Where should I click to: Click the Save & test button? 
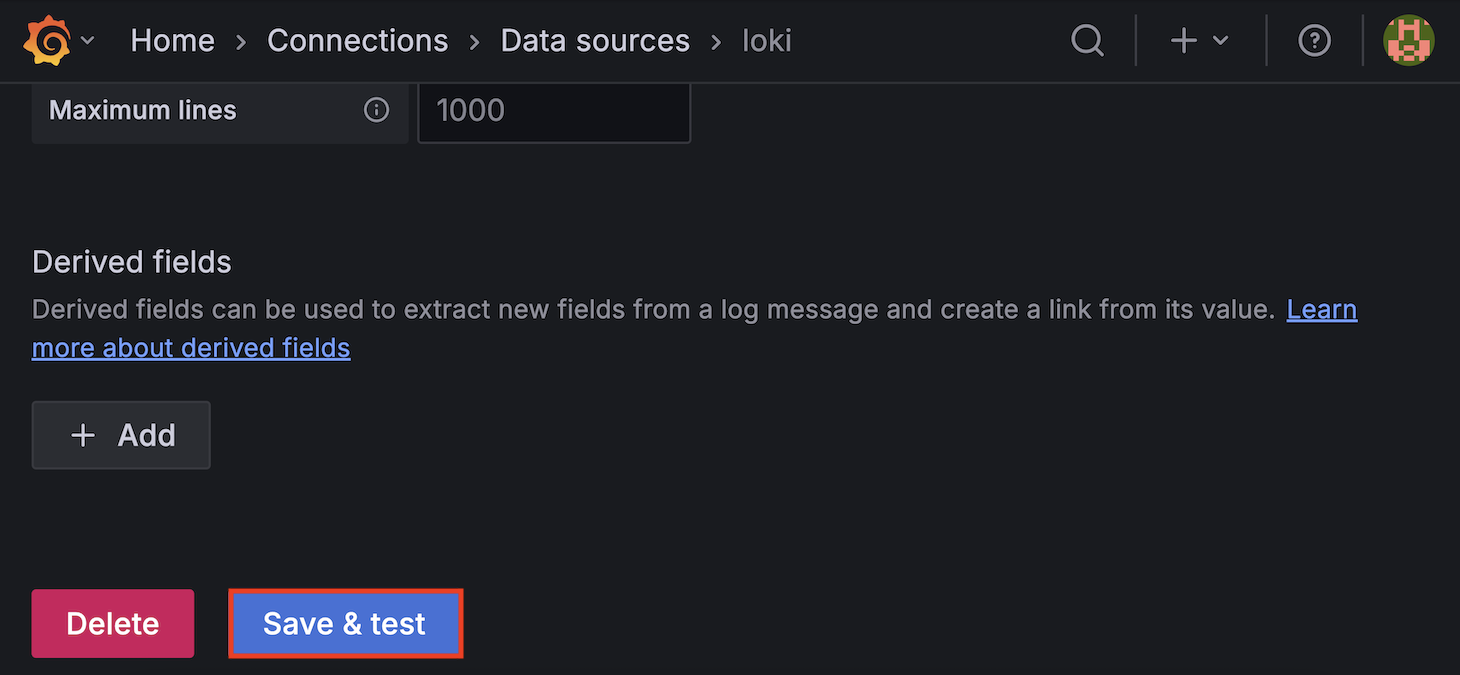(345, 623)
